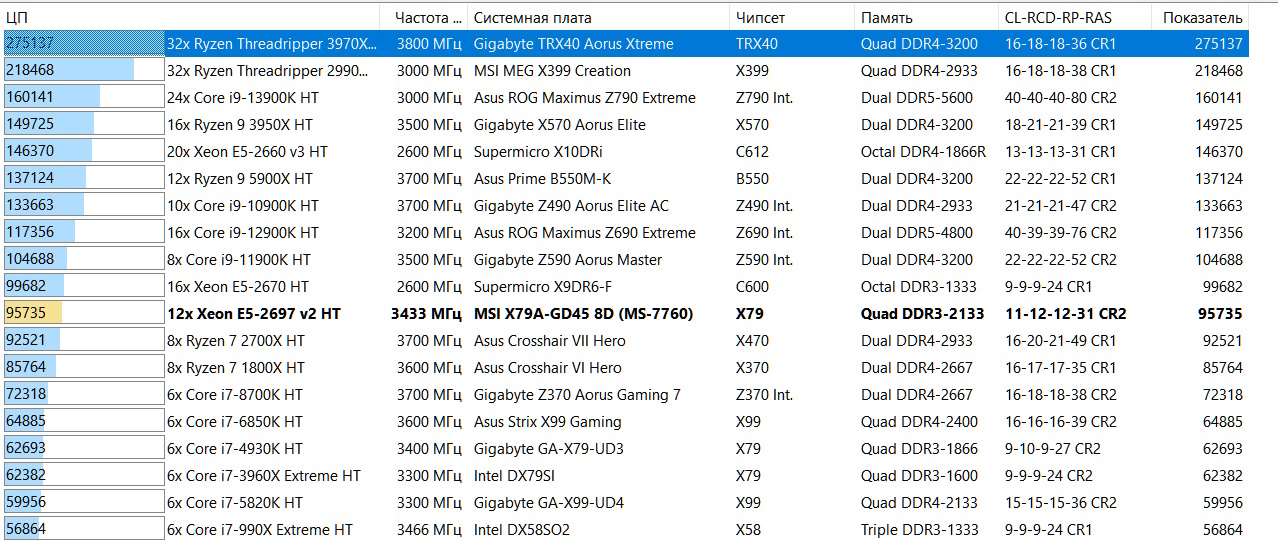
Task: Click the Octal DDR4-1866R memory cell
Action: point(923,152)
